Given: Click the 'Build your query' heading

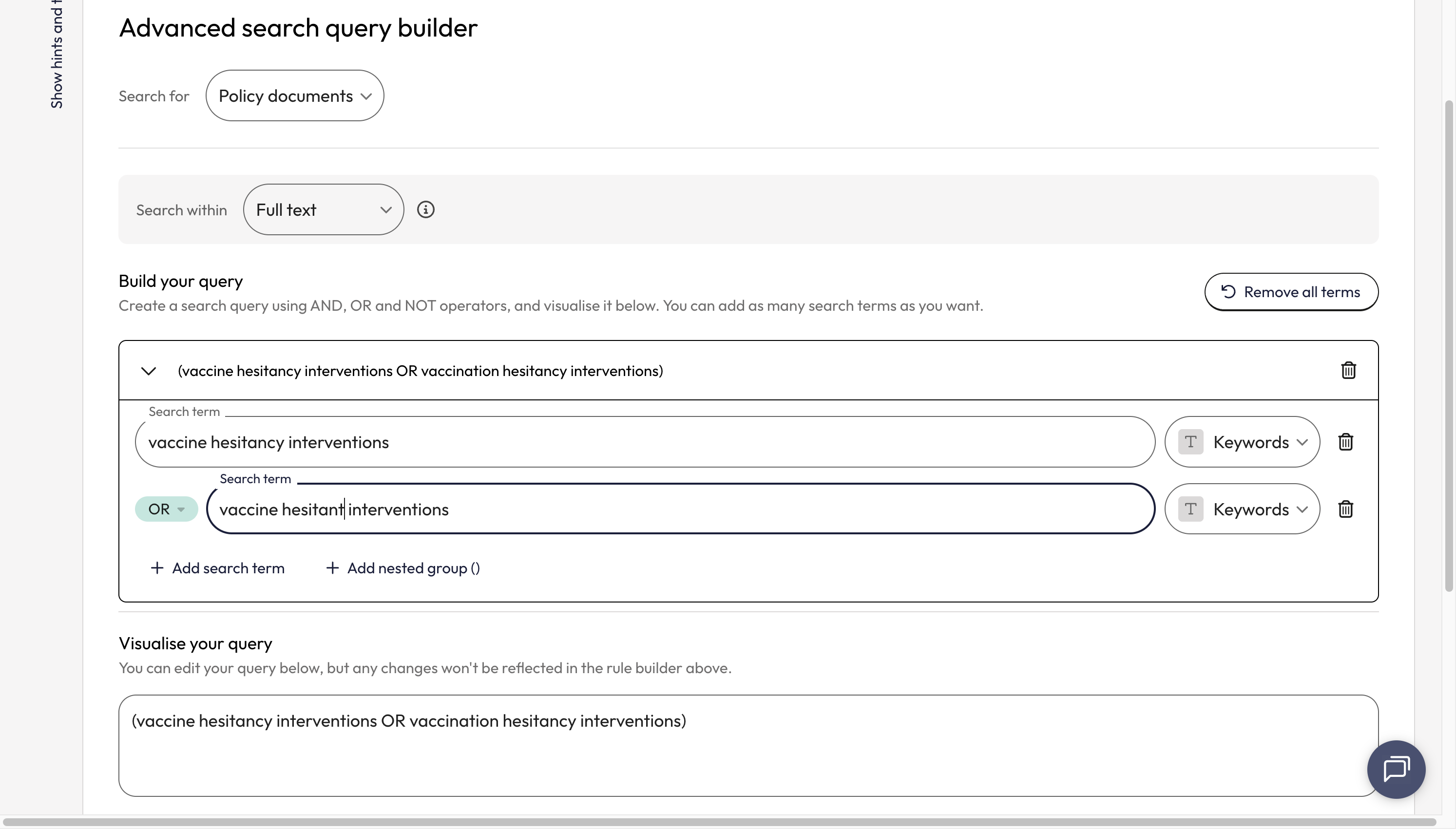Looking at the screenshot, I should (180, 281).
